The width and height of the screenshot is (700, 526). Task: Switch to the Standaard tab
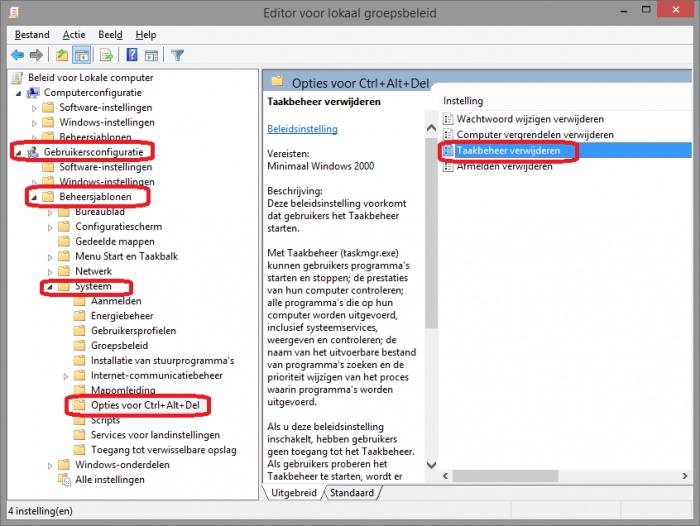click(352, 493)
